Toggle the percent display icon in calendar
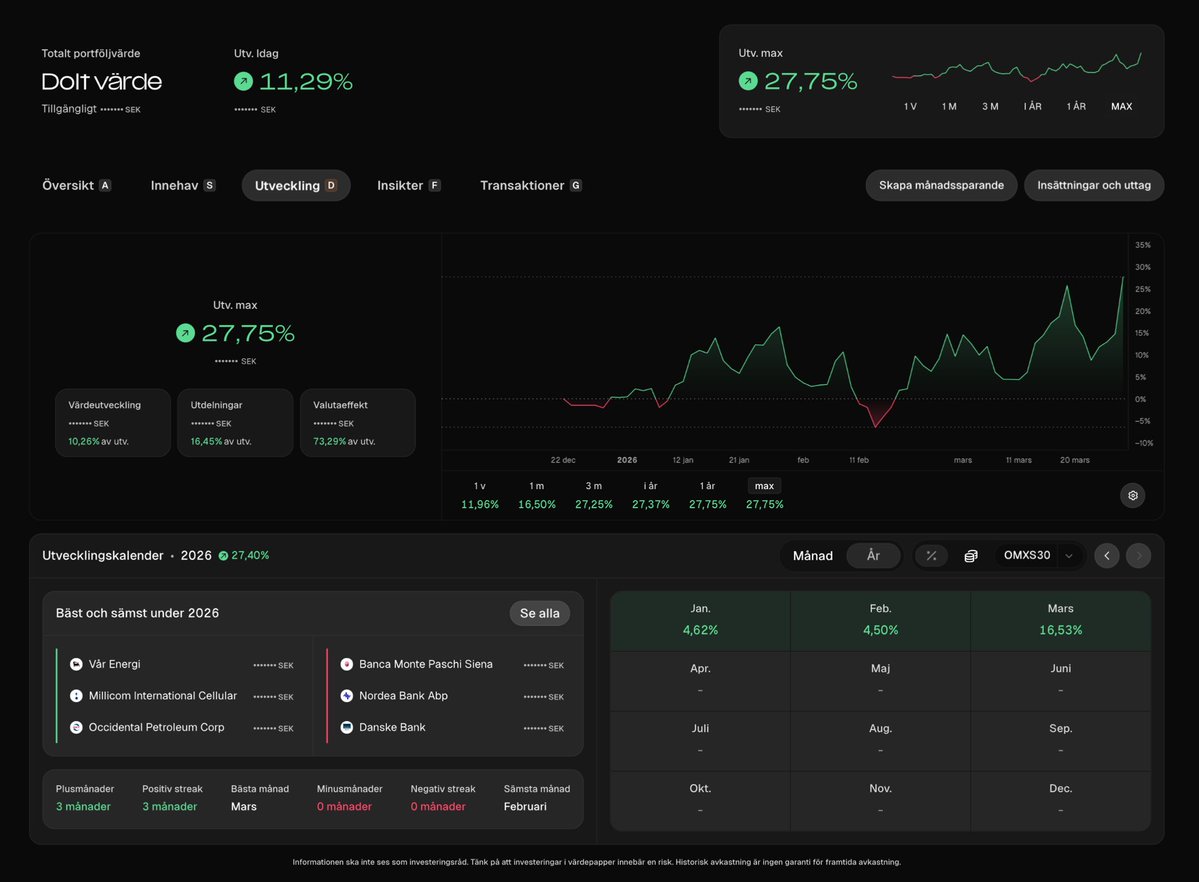The height and width of the screenshot is (882, 1199). (931, 555)
